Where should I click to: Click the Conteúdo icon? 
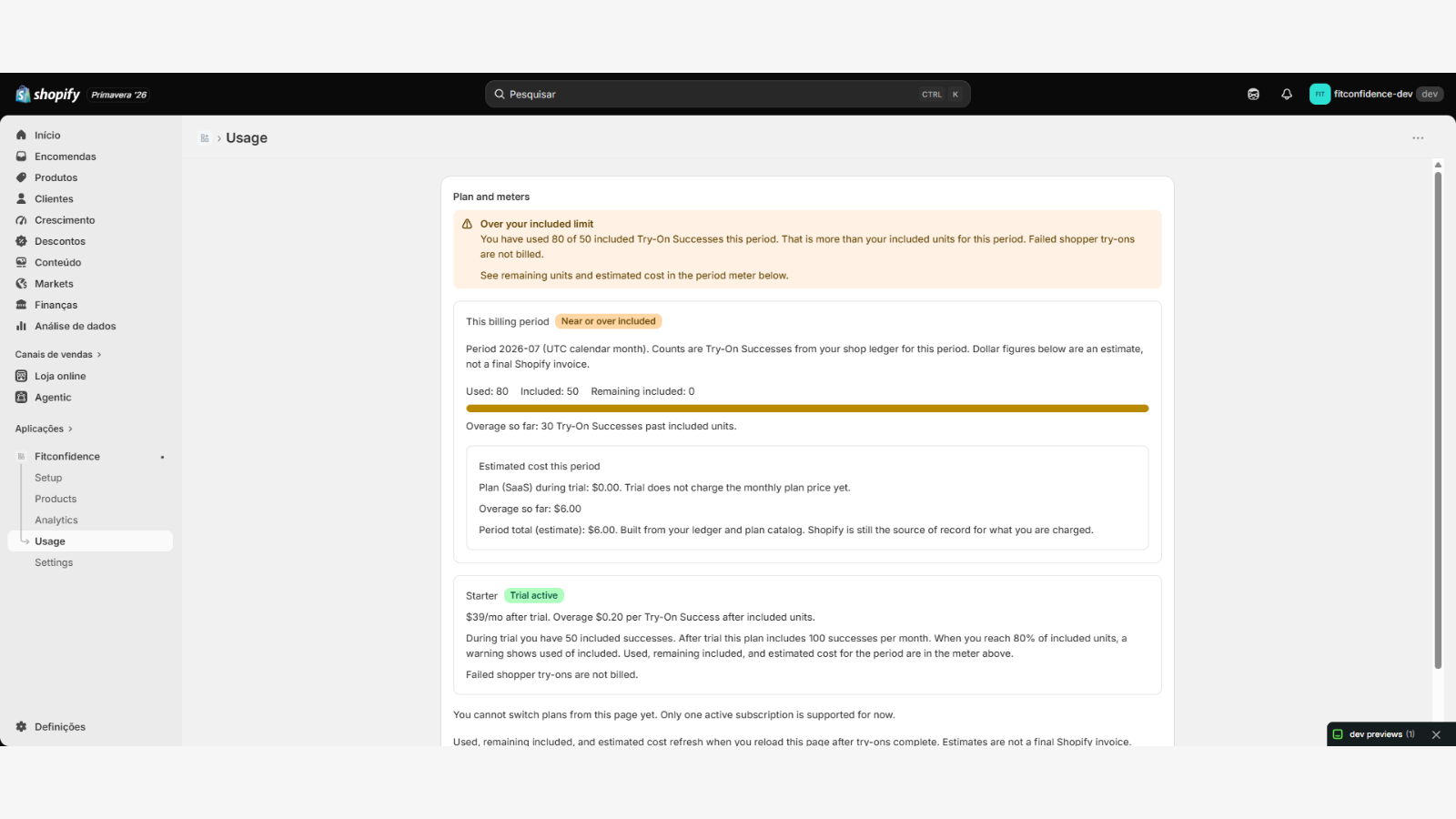coord(21,262)
